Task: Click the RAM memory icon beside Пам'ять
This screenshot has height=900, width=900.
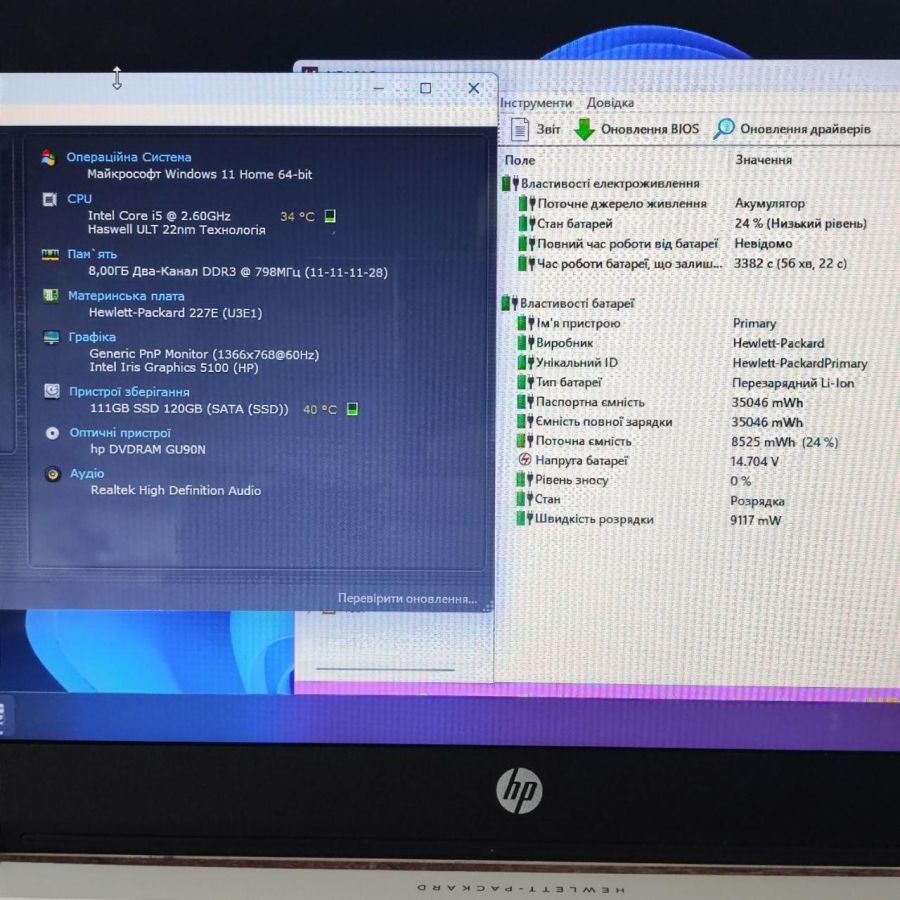Action: tap(50, 254)
